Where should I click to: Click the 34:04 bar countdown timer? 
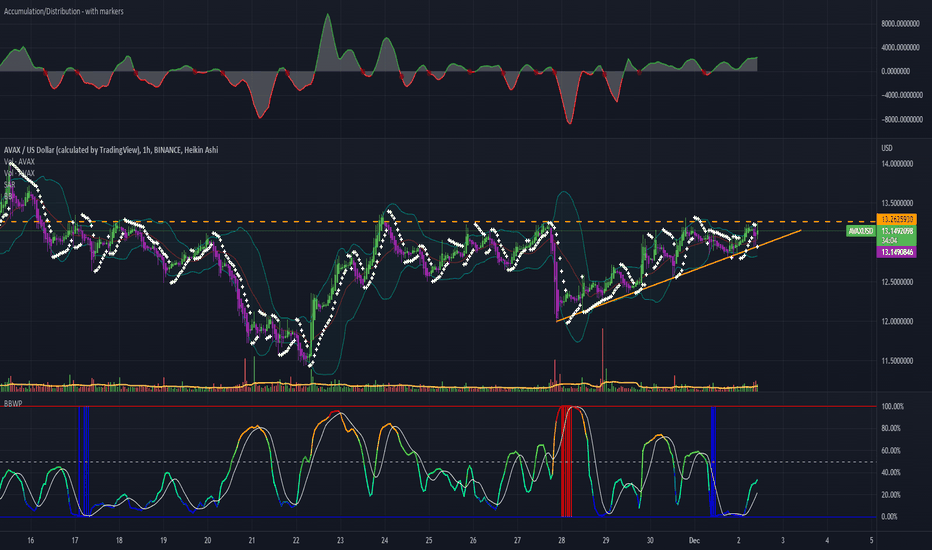coord(889,241)
